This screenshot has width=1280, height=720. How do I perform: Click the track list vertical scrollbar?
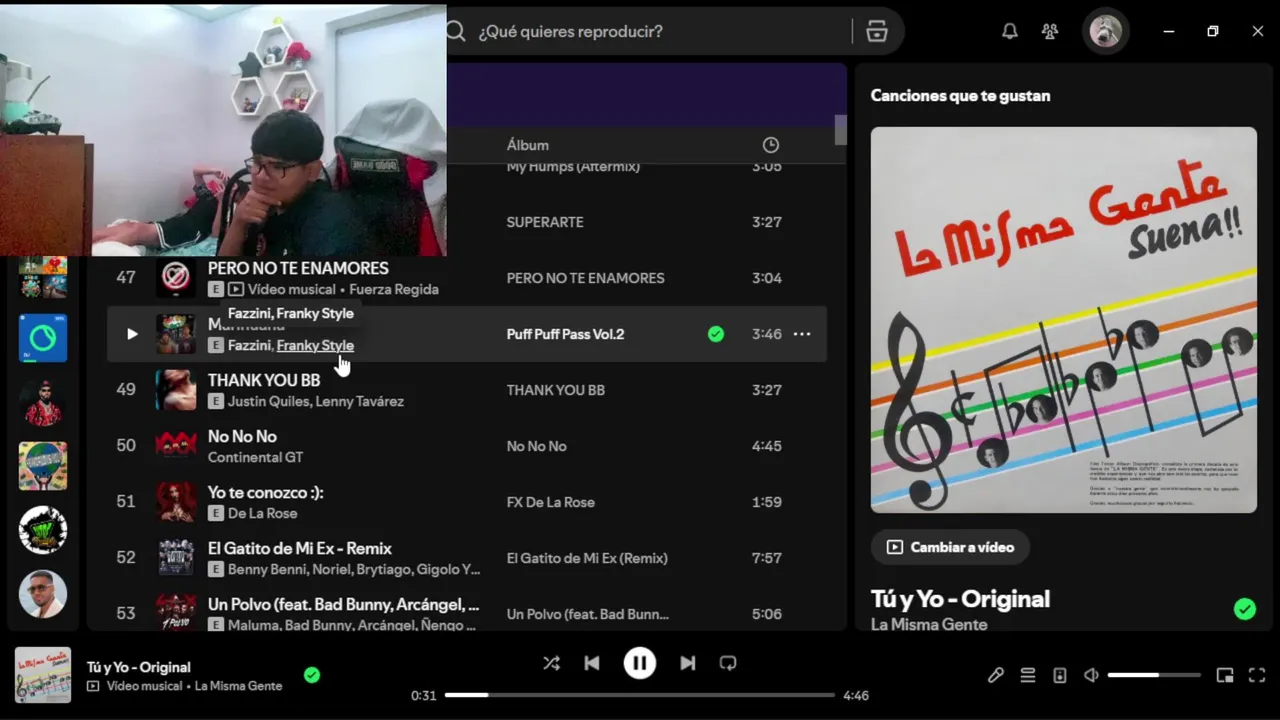click(x=841, y=130)
